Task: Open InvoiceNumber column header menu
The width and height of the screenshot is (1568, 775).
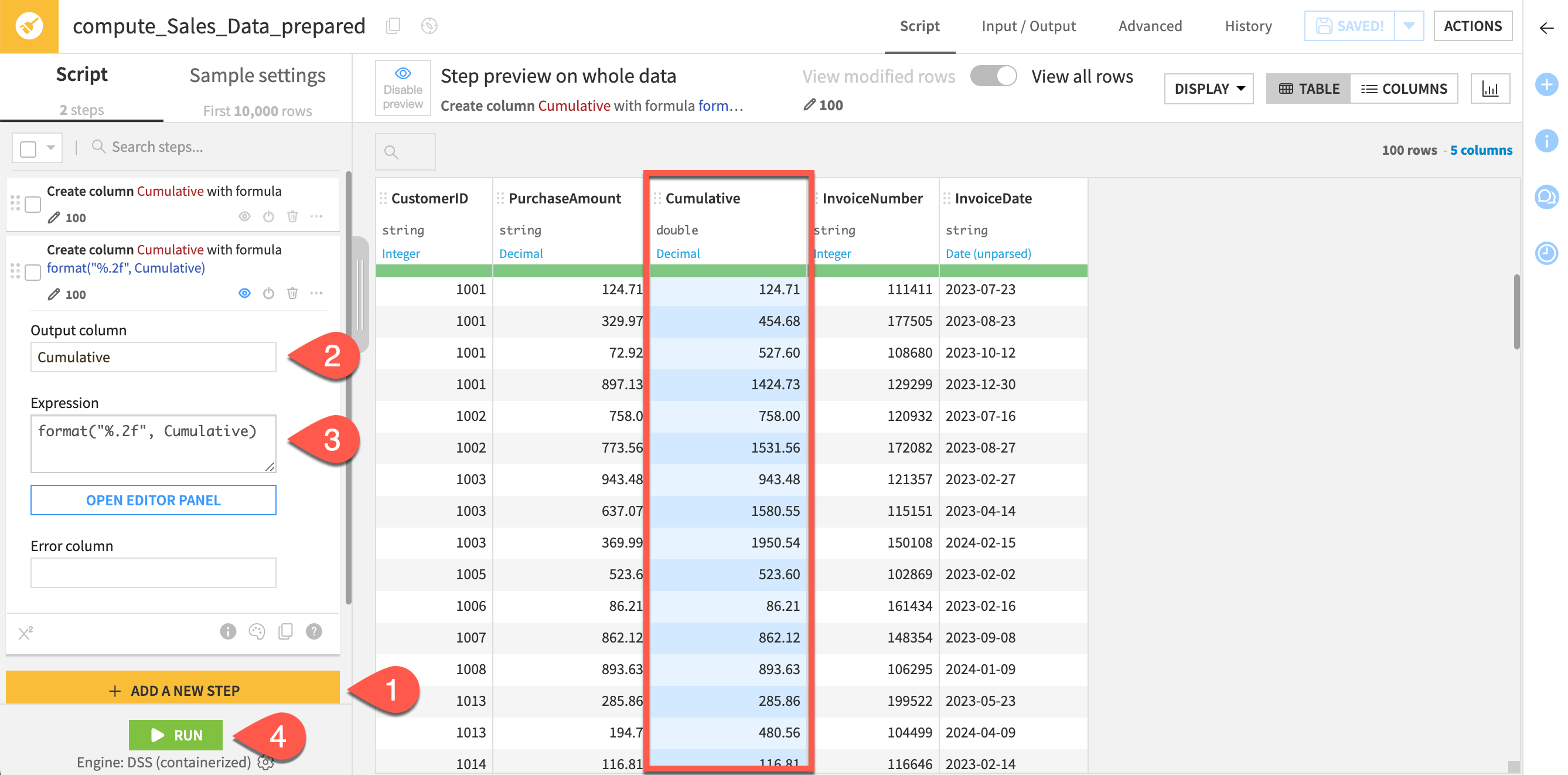Action: point(872,199)
